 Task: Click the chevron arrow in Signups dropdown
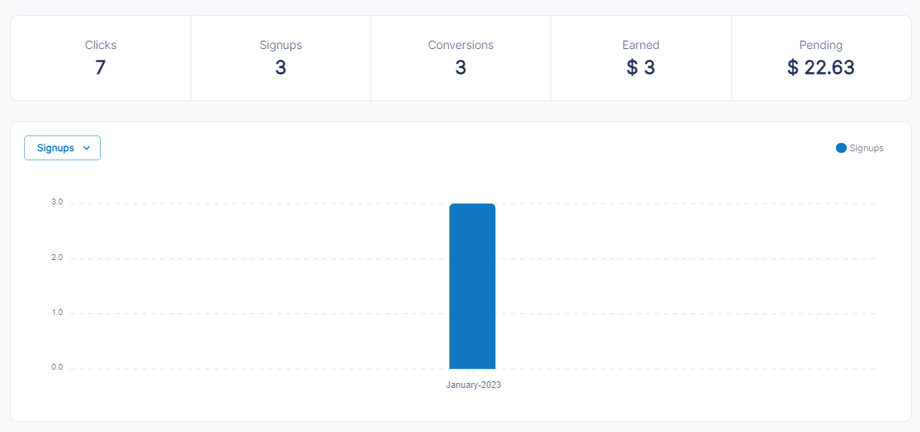[87, 148]
